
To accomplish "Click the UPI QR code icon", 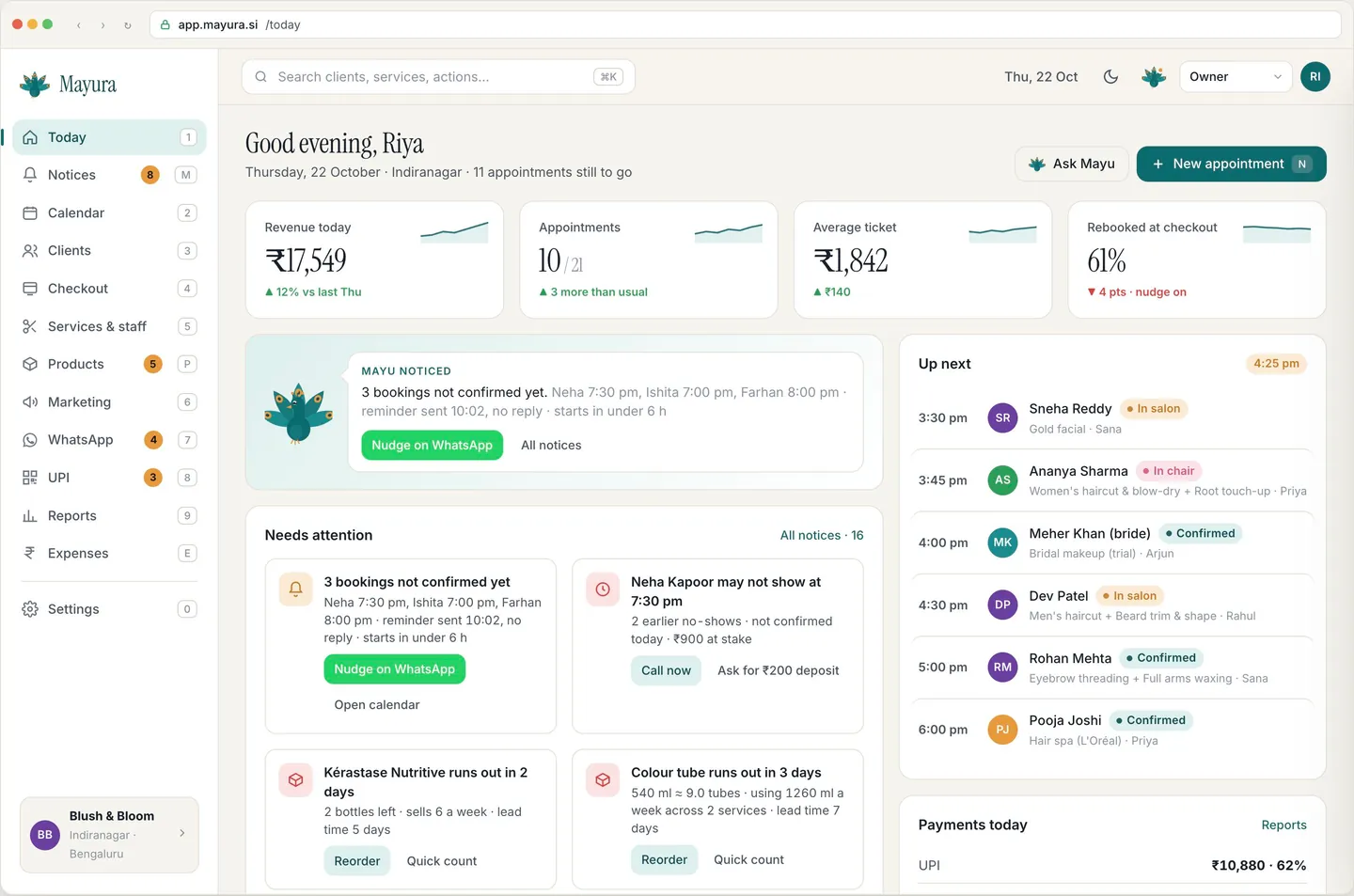I will [x=30, y=478].
